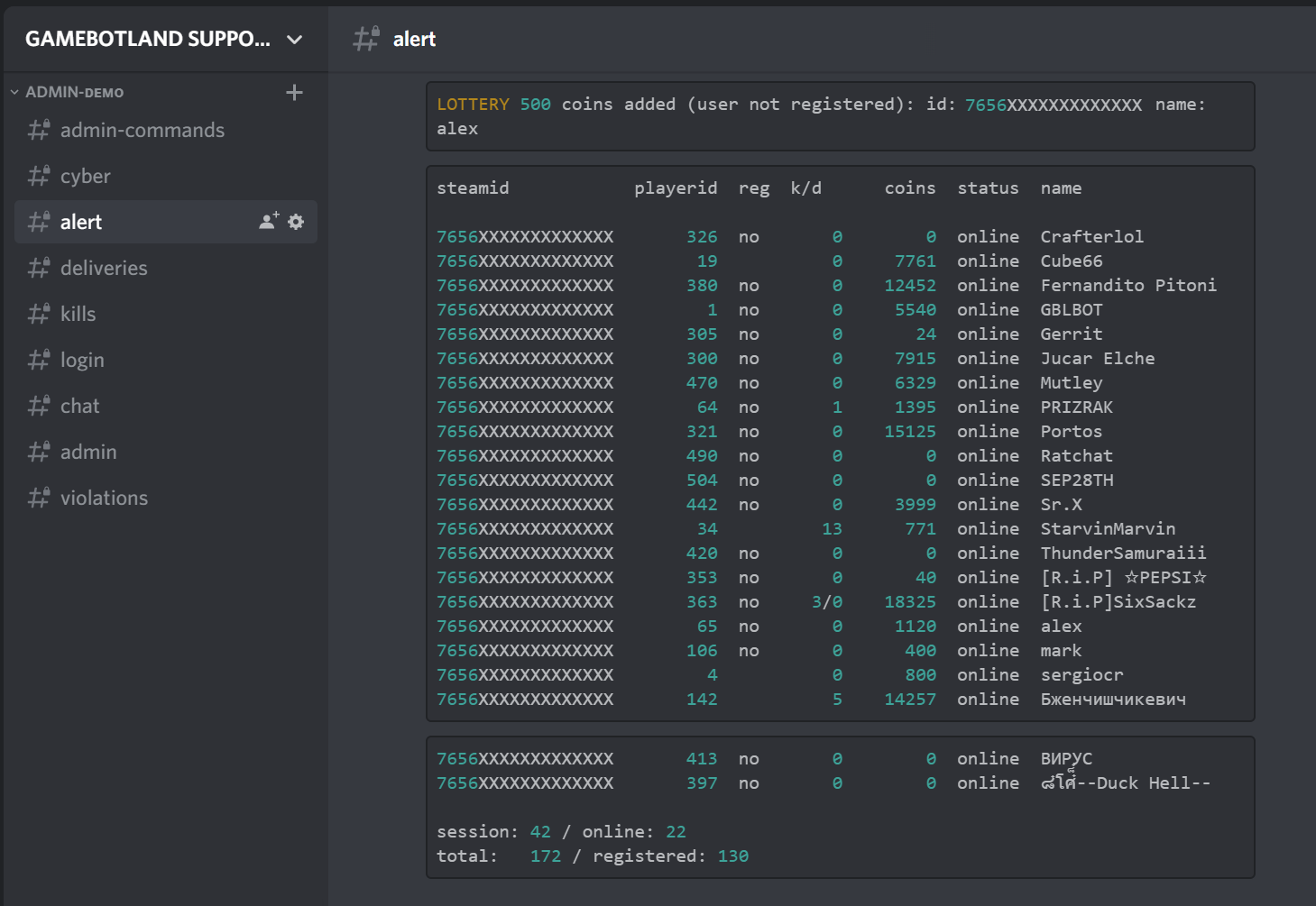Click the hash-lock icon beside deliveries
Viewport: 1316px width, 906px height.
[x=39, y=268]
